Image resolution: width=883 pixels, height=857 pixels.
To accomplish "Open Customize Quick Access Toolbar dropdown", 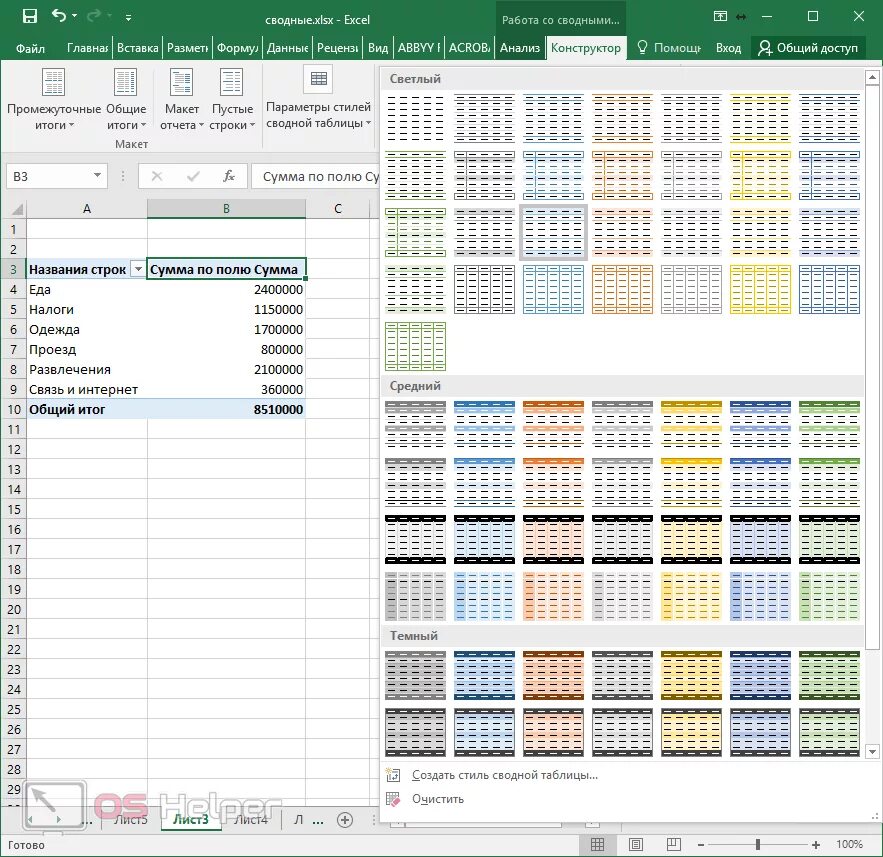I will [x=128, y=17].
